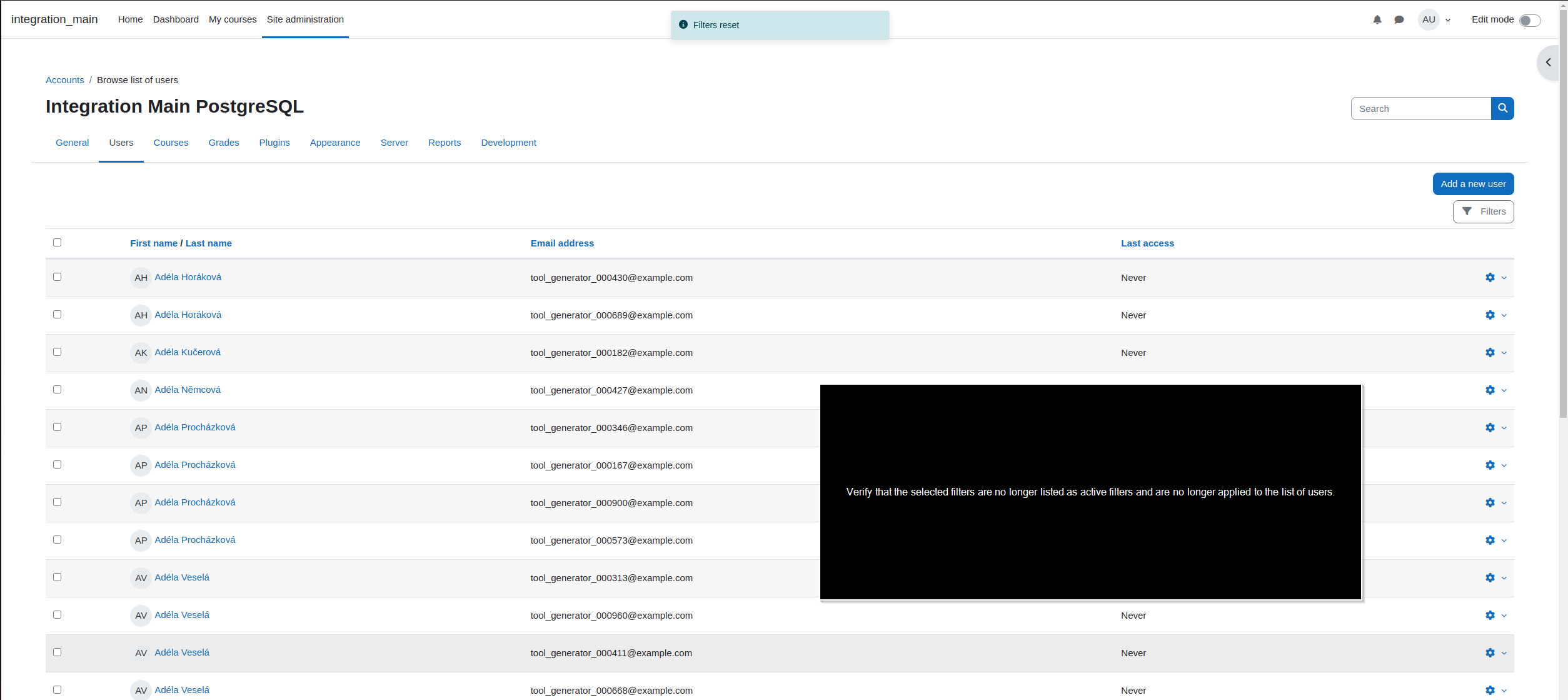Expand actions chevron for tool_generator_000427
The image size is (1568, 700).
click(x=1504, y=390)
